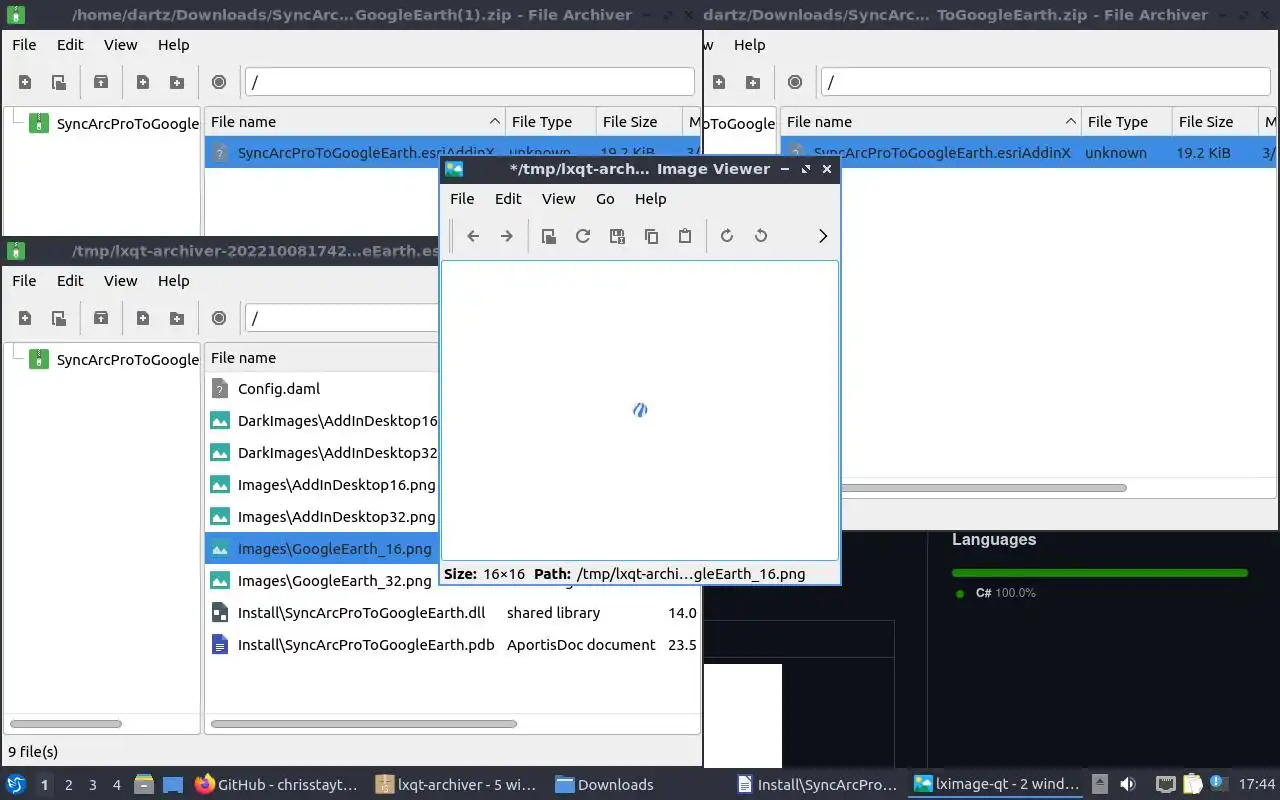Click the Save As icon in Image Viewer

pyautogui.click(x=617, y=236)
